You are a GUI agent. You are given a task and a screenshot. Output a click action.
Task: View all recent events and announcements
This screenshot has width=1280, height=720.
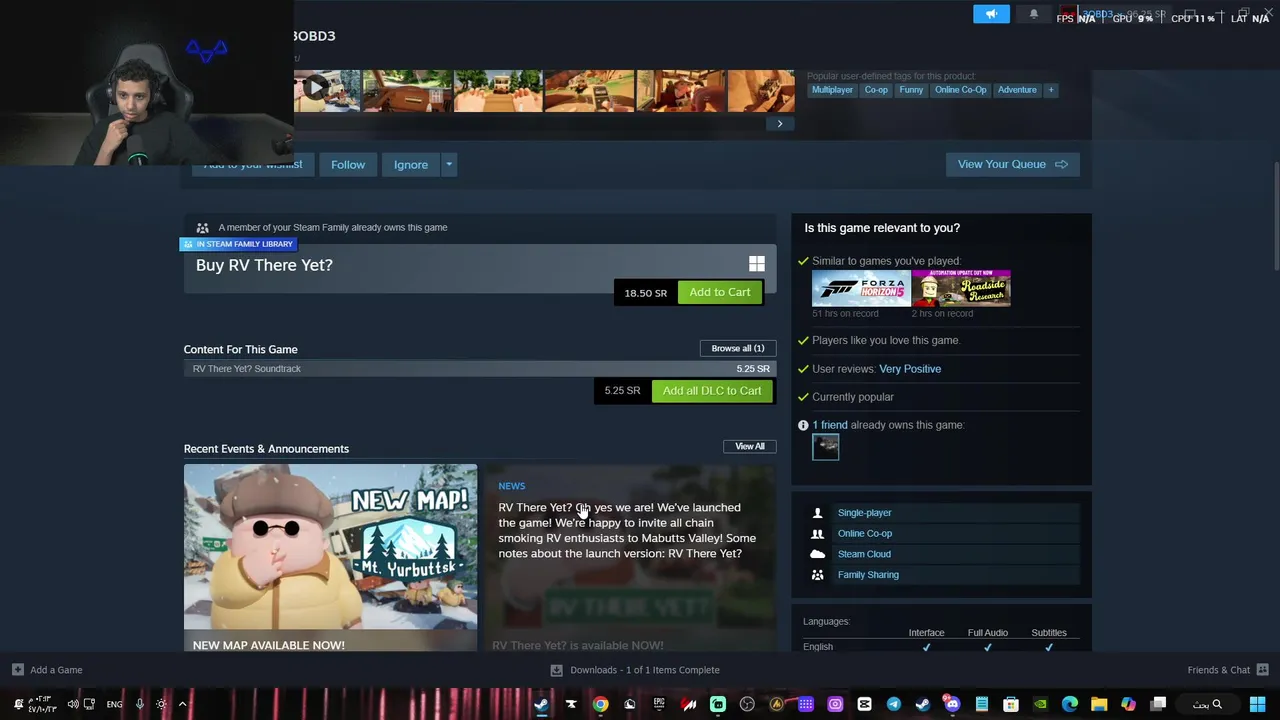[750, 447]
